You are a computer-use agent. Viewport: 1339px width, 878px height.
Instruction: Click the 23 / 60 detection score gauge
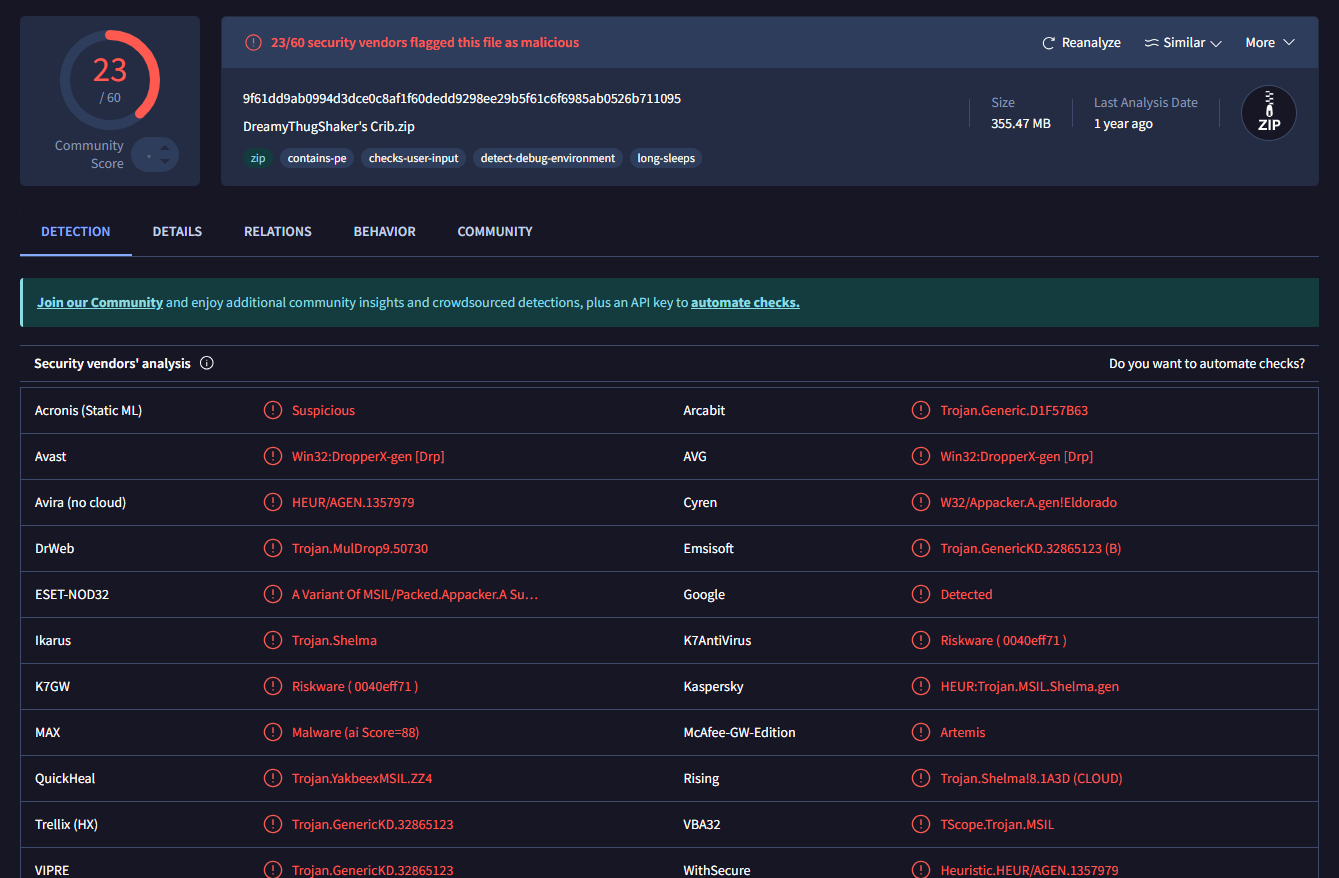(x=110, y=80)
